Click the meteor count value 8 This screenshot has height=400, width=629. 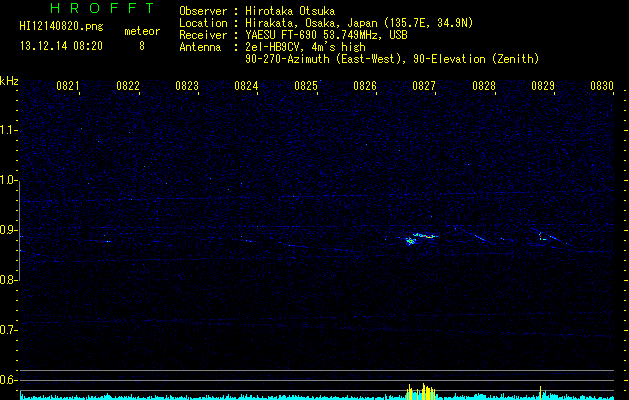pos(142,46)
